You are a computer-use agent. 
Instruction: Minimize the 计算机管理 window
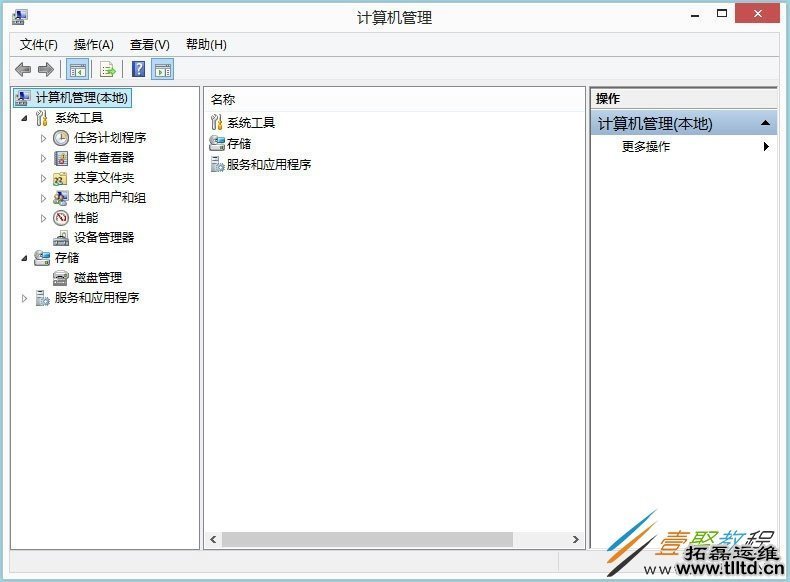point(695,14)
